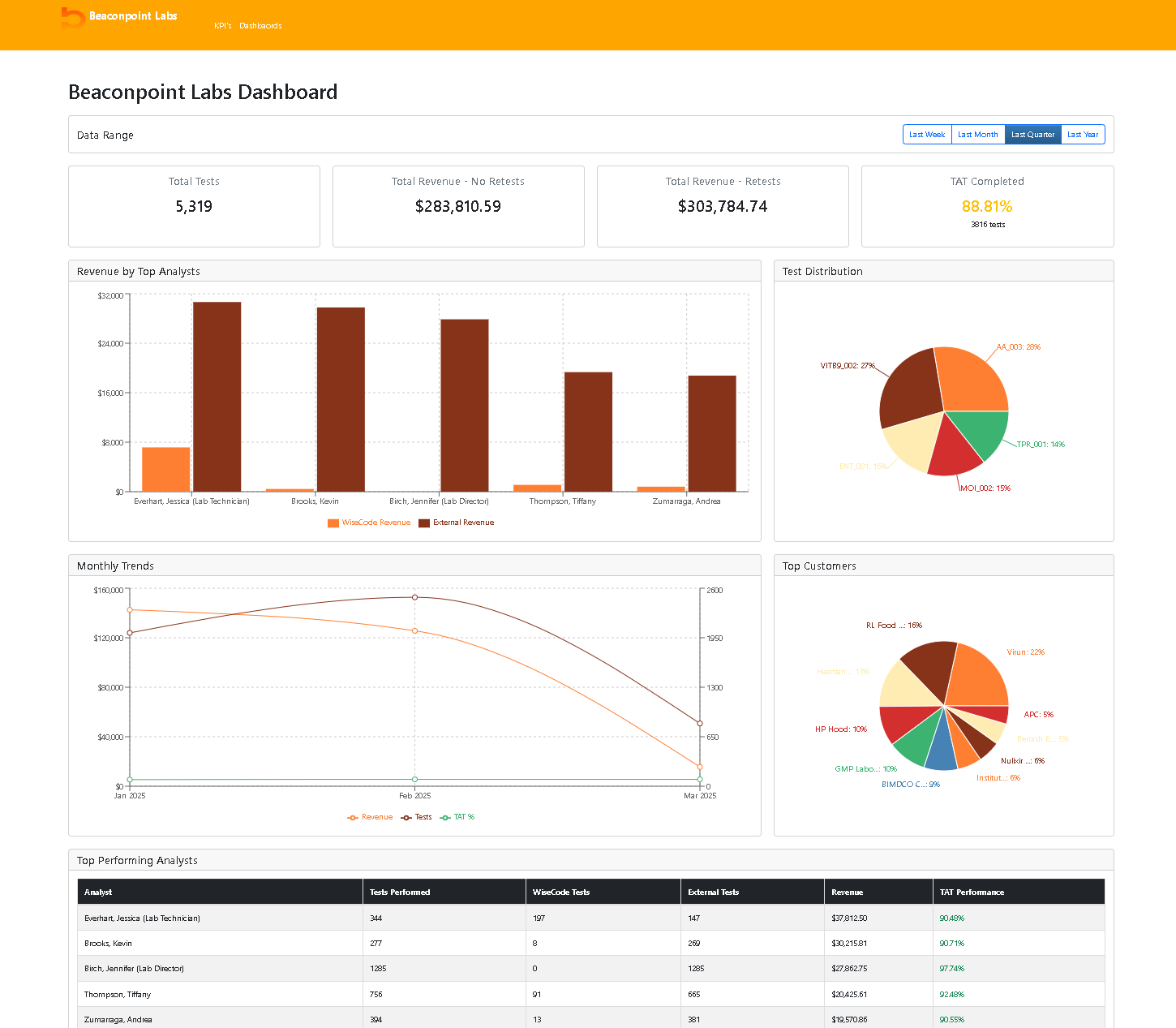Click the Total Tests 5,319 card

(x=194, y=206)
